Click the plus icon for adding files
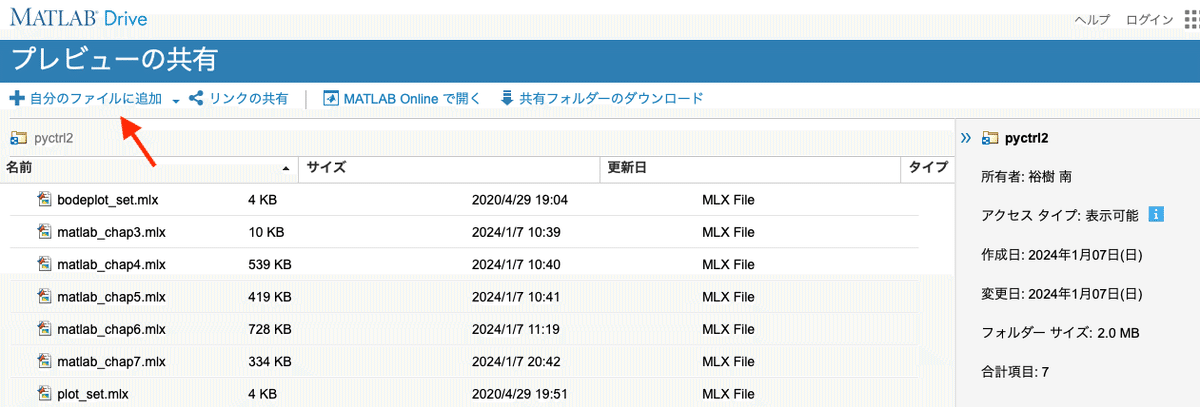 click(16, 99)
